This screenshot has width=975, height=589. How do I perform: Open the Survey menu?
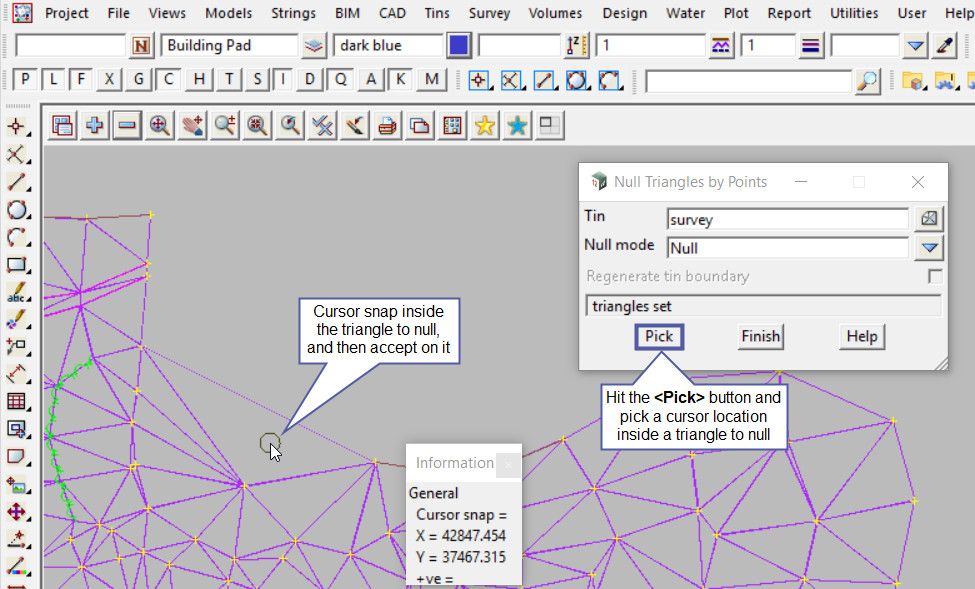tap(489, 13)
